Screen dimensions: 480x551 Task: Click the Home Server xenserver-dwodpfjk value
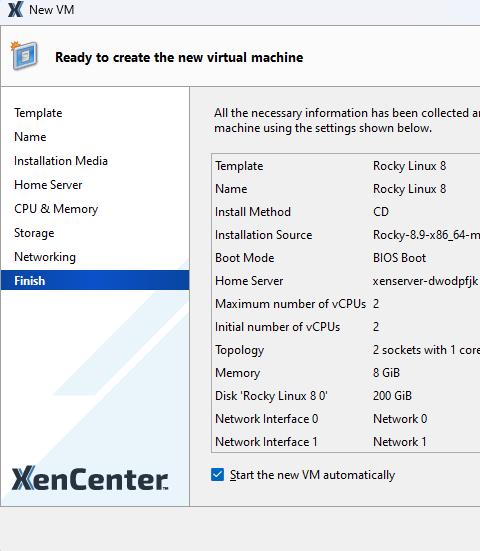coord(425,281)
